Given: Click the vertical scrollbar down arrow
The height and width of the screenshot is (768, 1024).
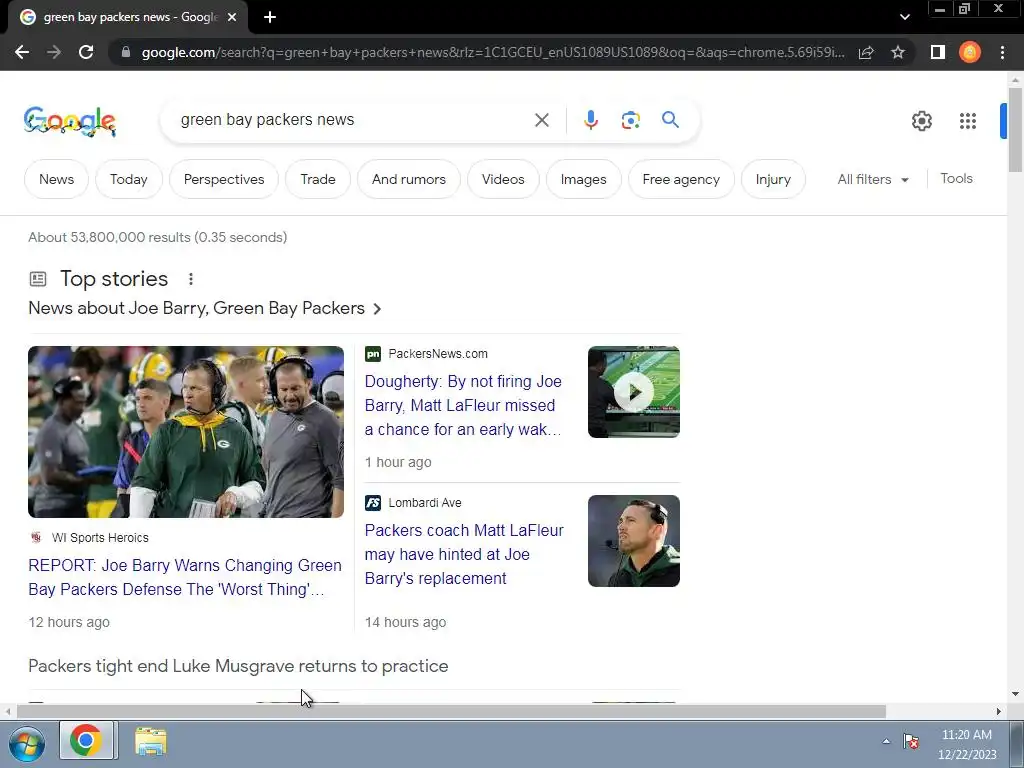Looking at the screenshot, I should point(1015,694).
